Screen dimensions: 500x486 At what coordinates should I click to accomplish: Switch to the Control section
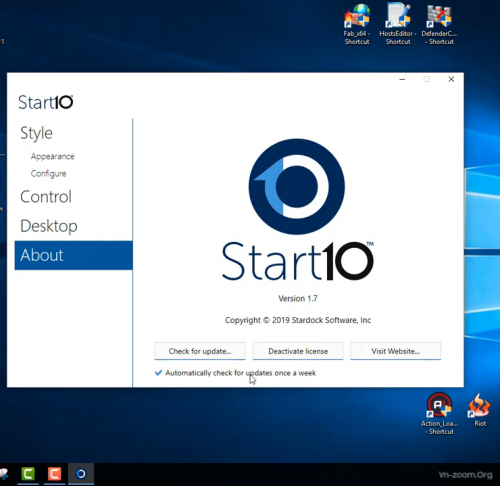46,197
